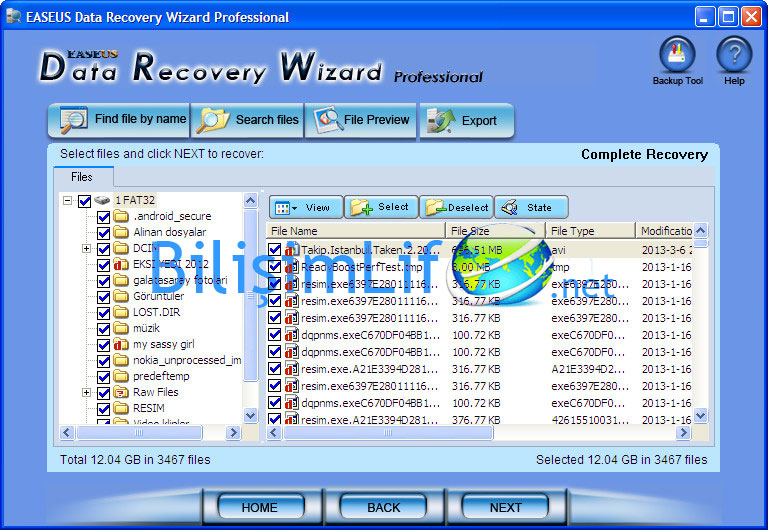Toggle checkbox for ReadyBoostPerfTest.tmp file
The width and height of the screenshot is (768, 530).
click(275, 266)
